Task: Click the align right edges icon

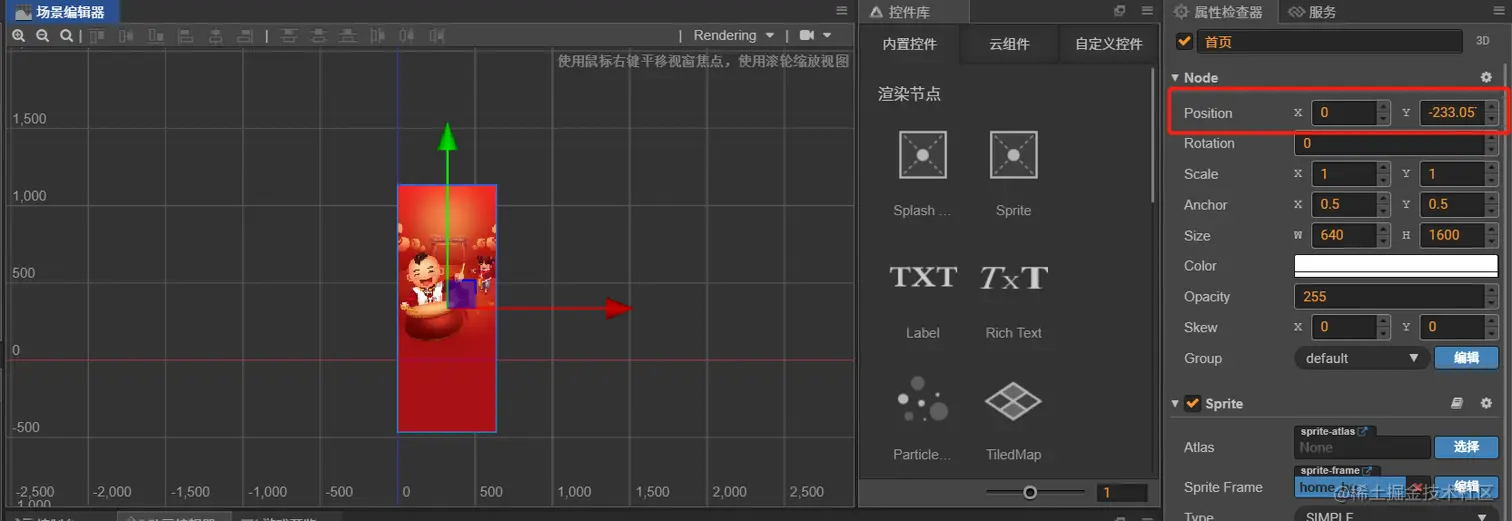Action: coord(246,35)
